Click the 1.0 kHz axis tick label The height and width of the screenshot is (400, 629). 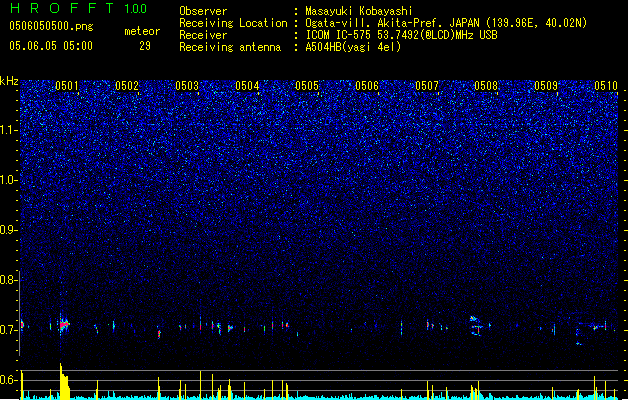click(x=8, y=180)
